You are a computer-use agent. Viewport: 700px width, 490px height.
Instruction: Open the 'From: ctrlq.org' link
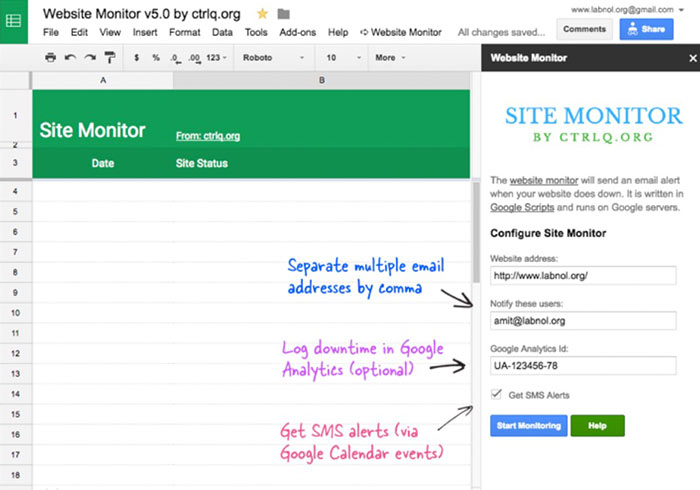click(208, 136)
